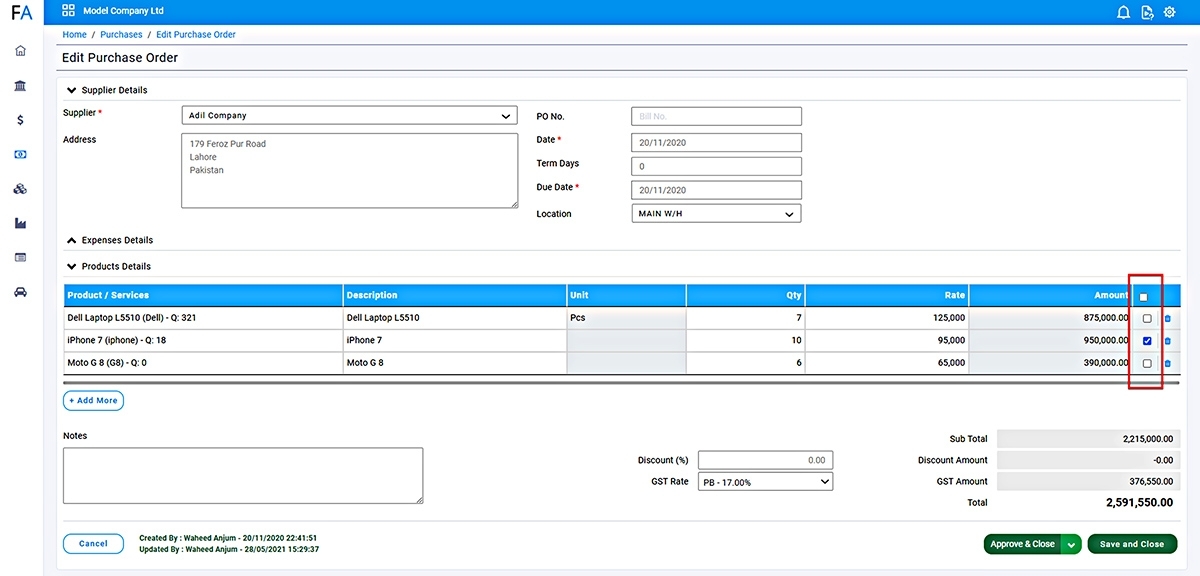
Task: Delete the Moto G 8 row
Action: coord(1167,364)
